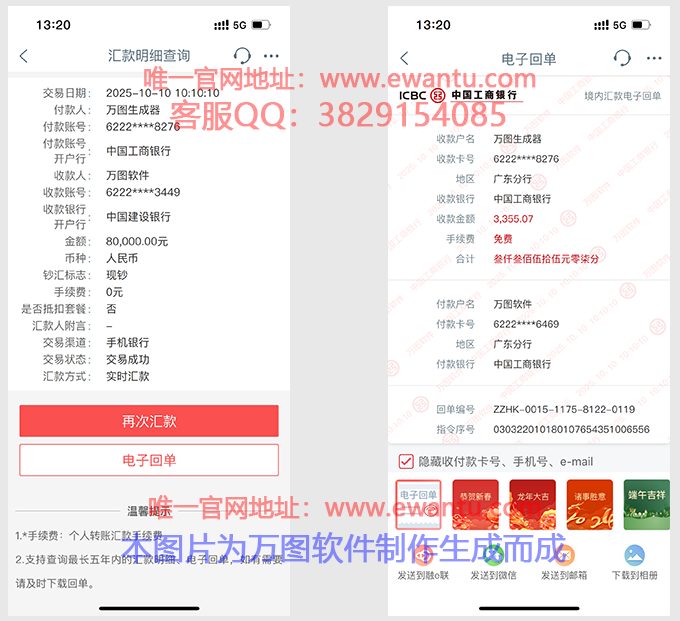Click the 收款金额 3,355.07 value
This screenshot has height=621, width=680.
click(x=513, y=219)
